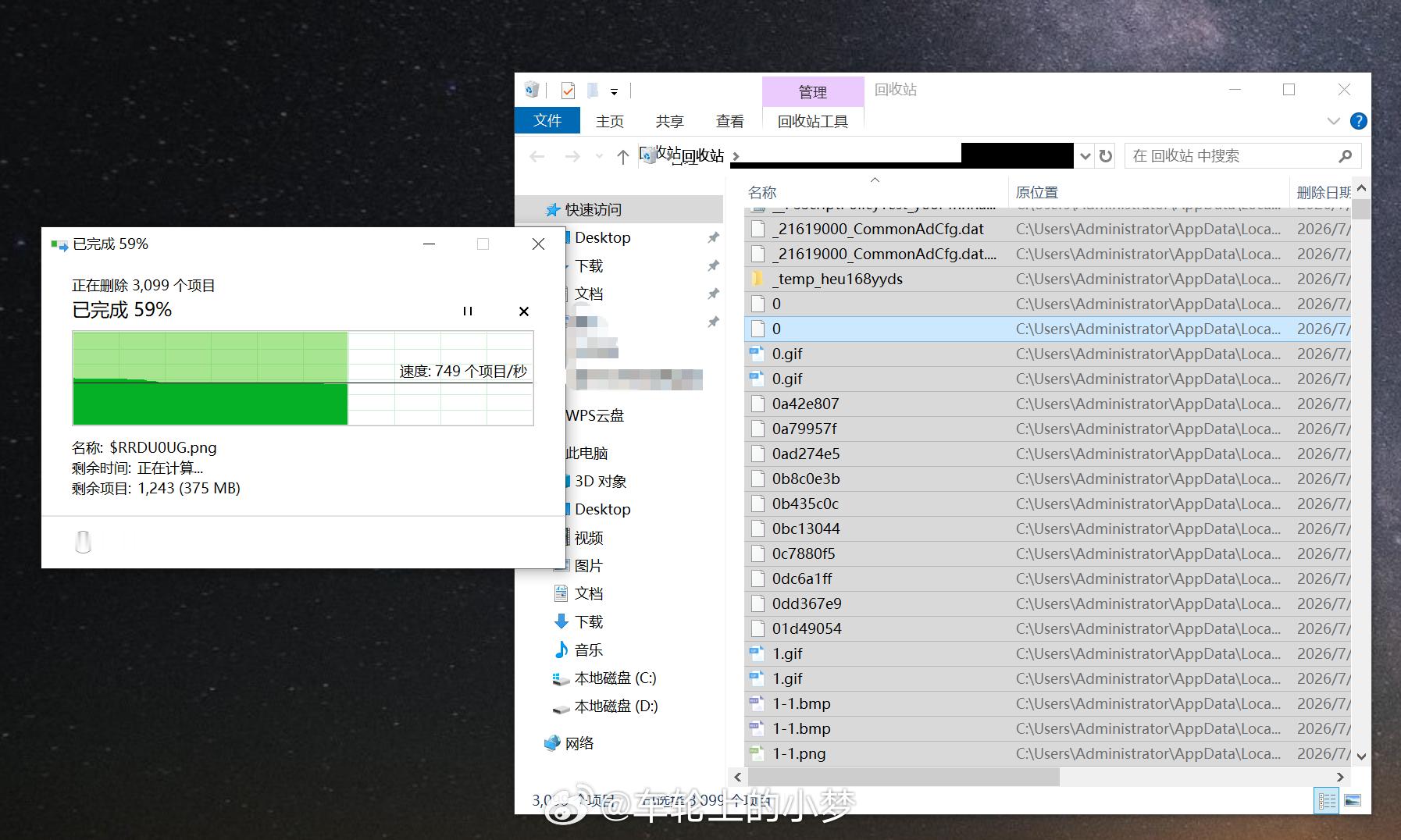Switch to large icons view

(1353, 800)
